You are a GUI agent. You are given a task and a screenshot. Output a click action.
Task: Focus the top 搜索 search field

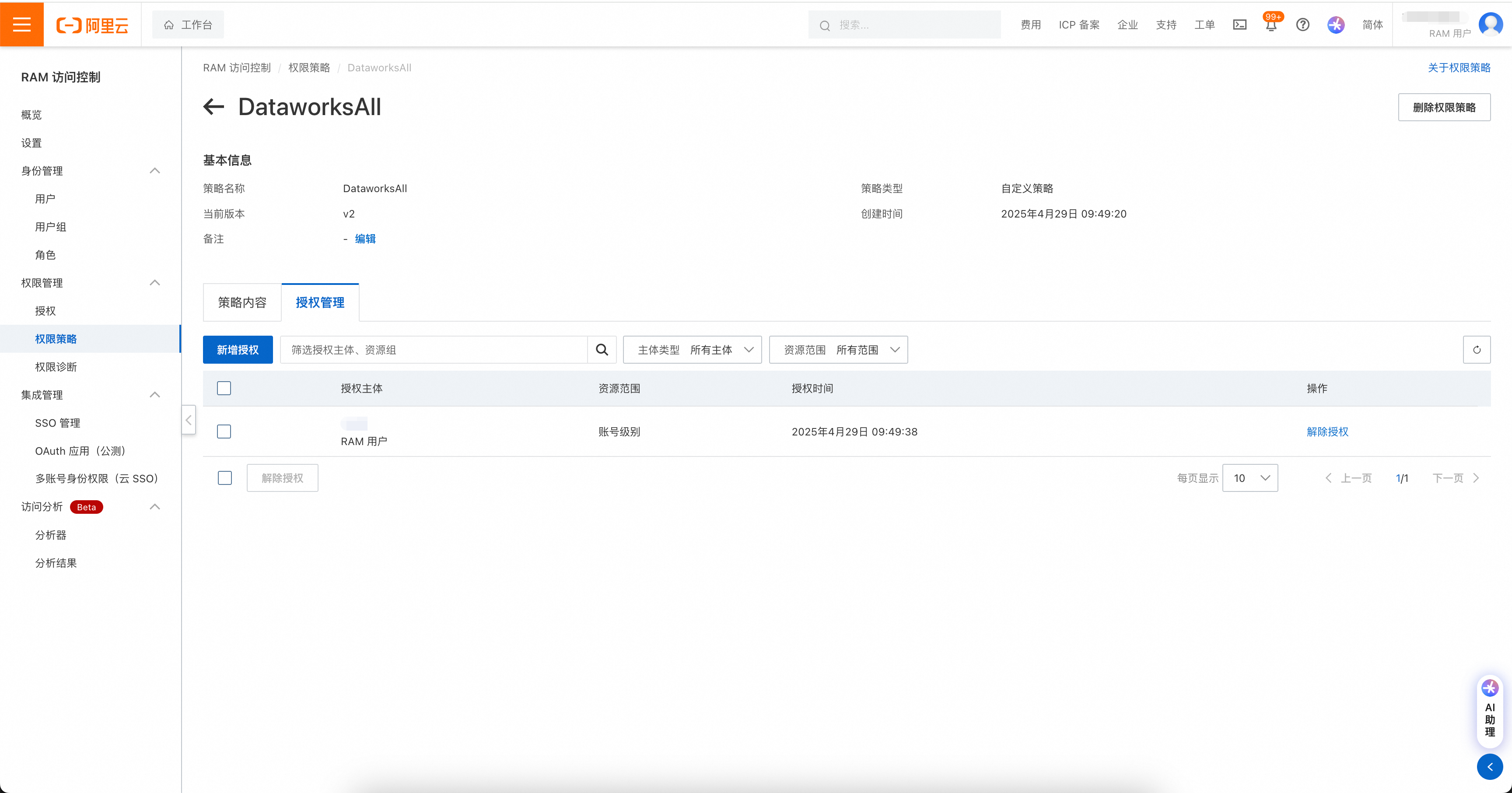(904, 25)
